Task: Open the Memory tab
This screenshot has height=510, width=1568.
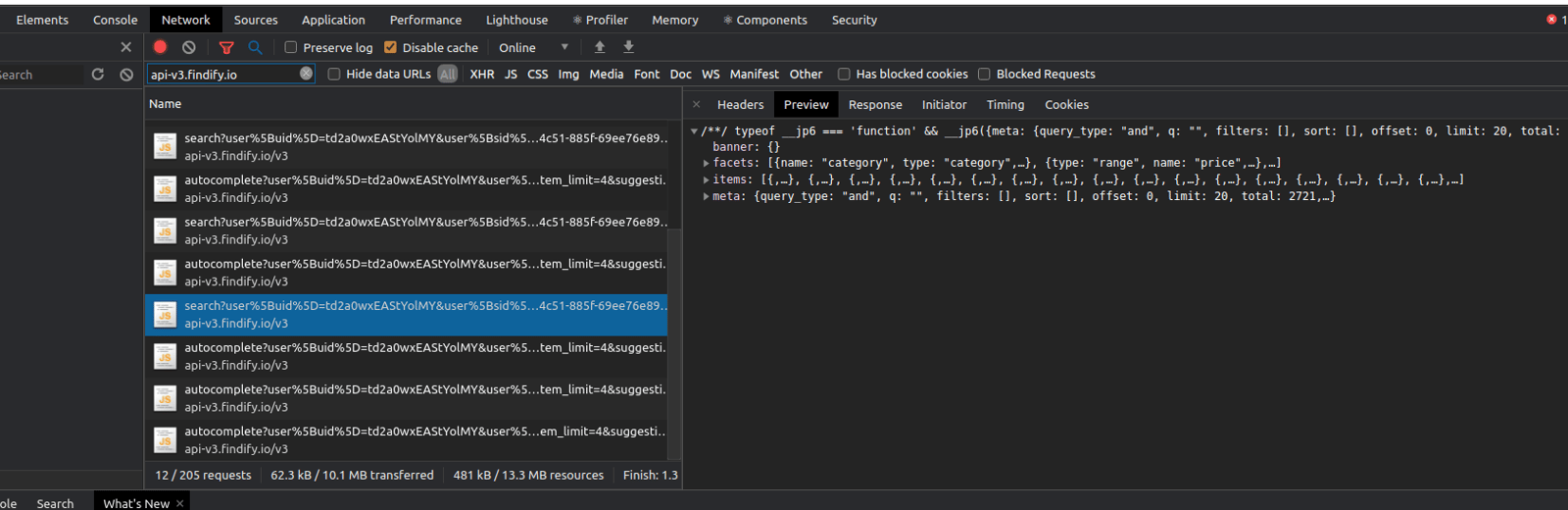Action: 675,20
